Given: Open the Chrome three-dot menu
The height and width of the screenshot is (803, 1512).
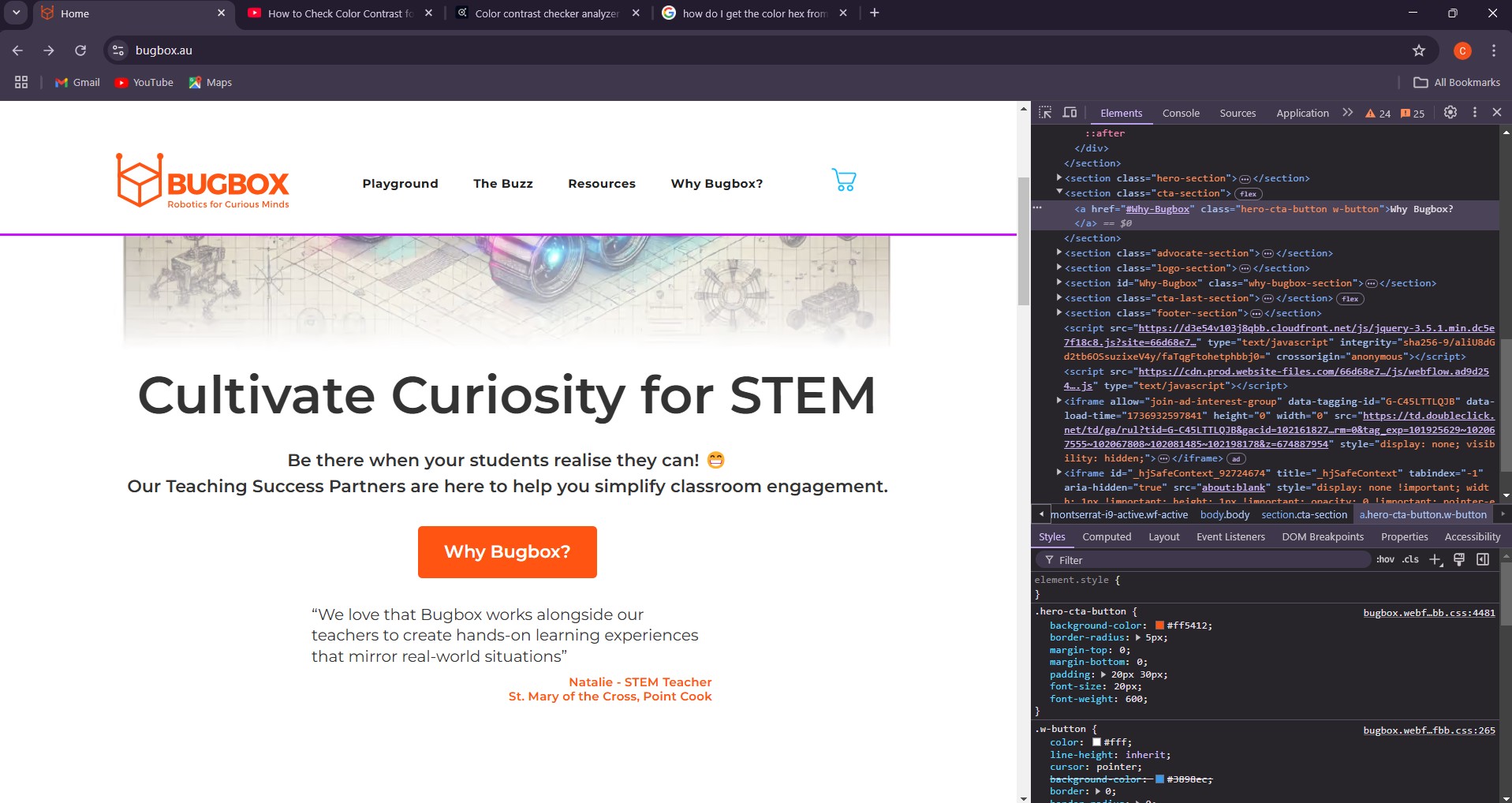Looking at the screenshot, I should click(1493, 50).
